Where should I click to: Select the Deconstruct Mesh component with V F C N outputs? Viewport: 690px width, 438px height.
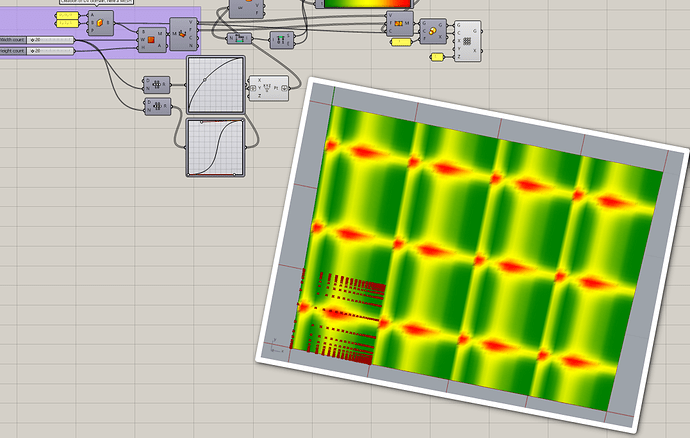tap(183, 34)
